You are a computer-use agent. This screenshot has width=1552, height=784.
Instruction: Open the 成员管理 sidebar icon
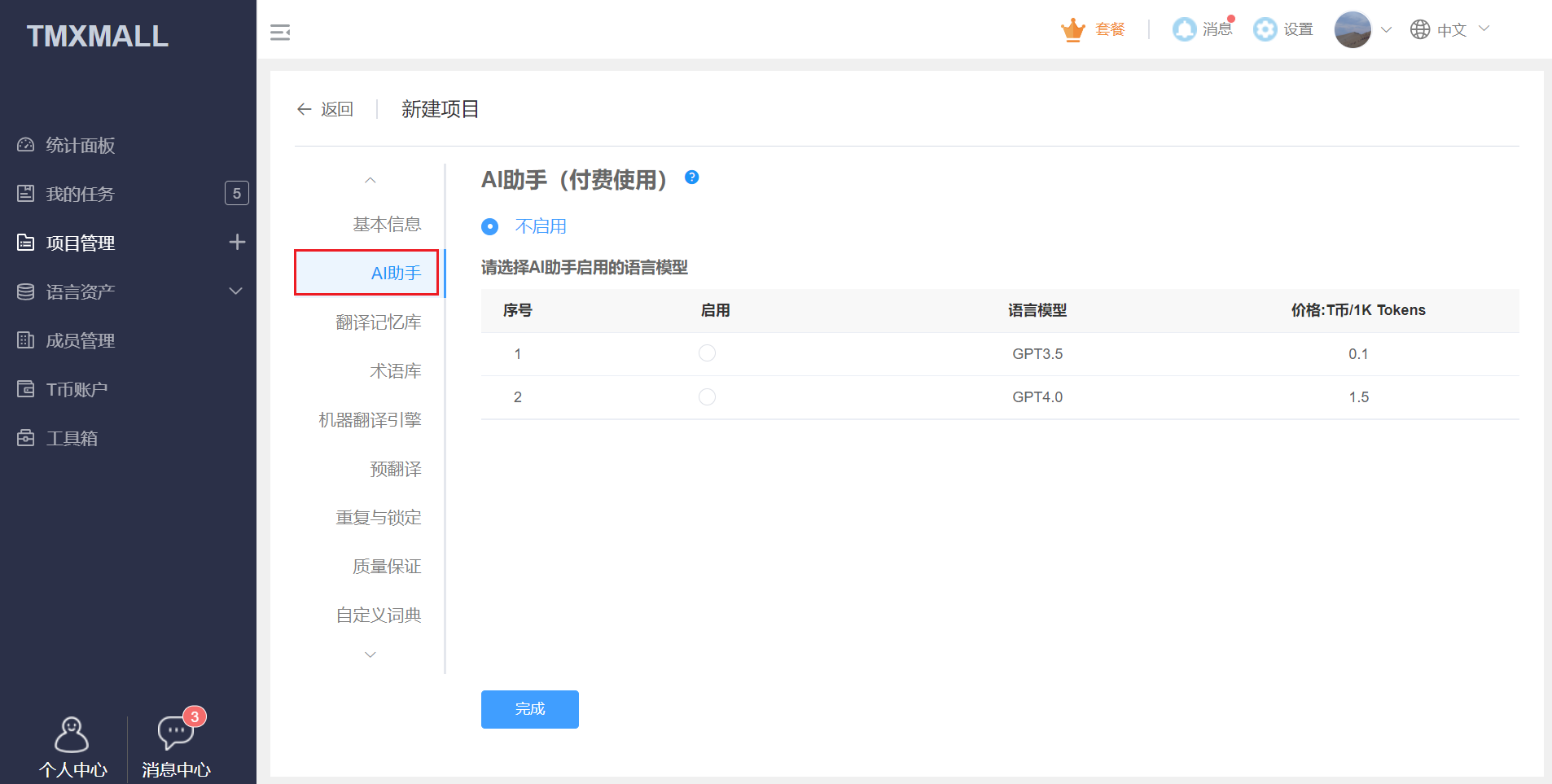[24, 340]
